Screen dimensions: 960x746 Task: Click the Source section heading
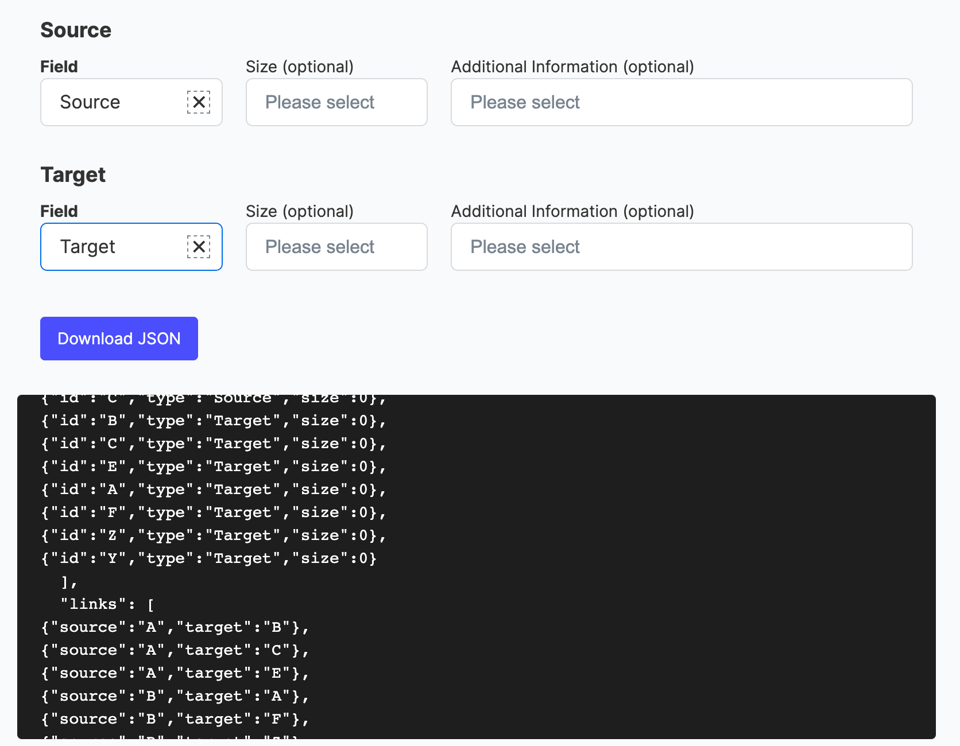pyautogui.click(x=76, y=30)
